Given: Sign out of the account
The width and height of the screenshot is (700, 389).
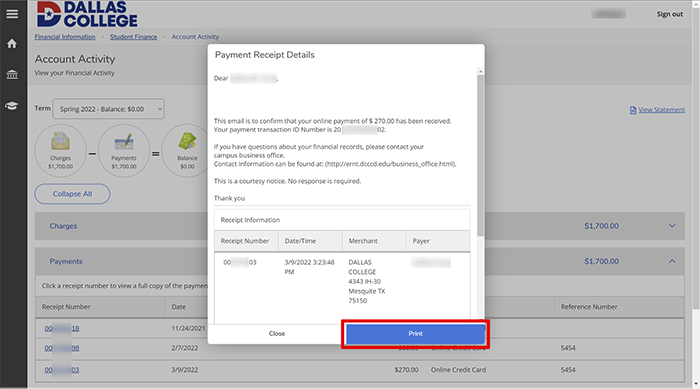Looking at the screenshot, I should (669, 14).
